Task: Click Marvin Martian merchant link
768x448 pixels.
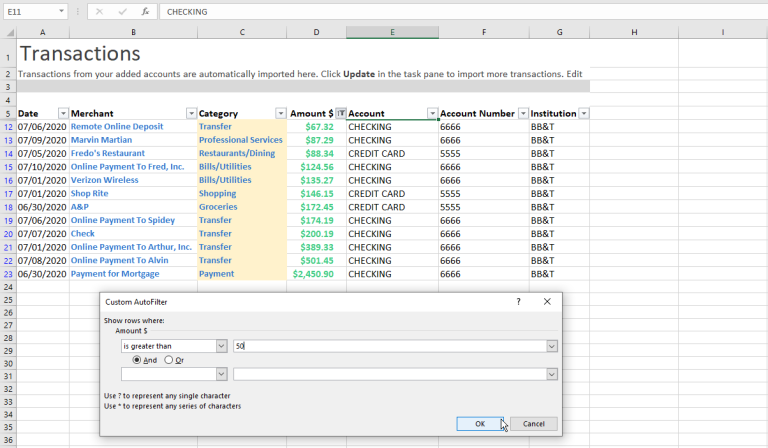Action: pos(101,140)
